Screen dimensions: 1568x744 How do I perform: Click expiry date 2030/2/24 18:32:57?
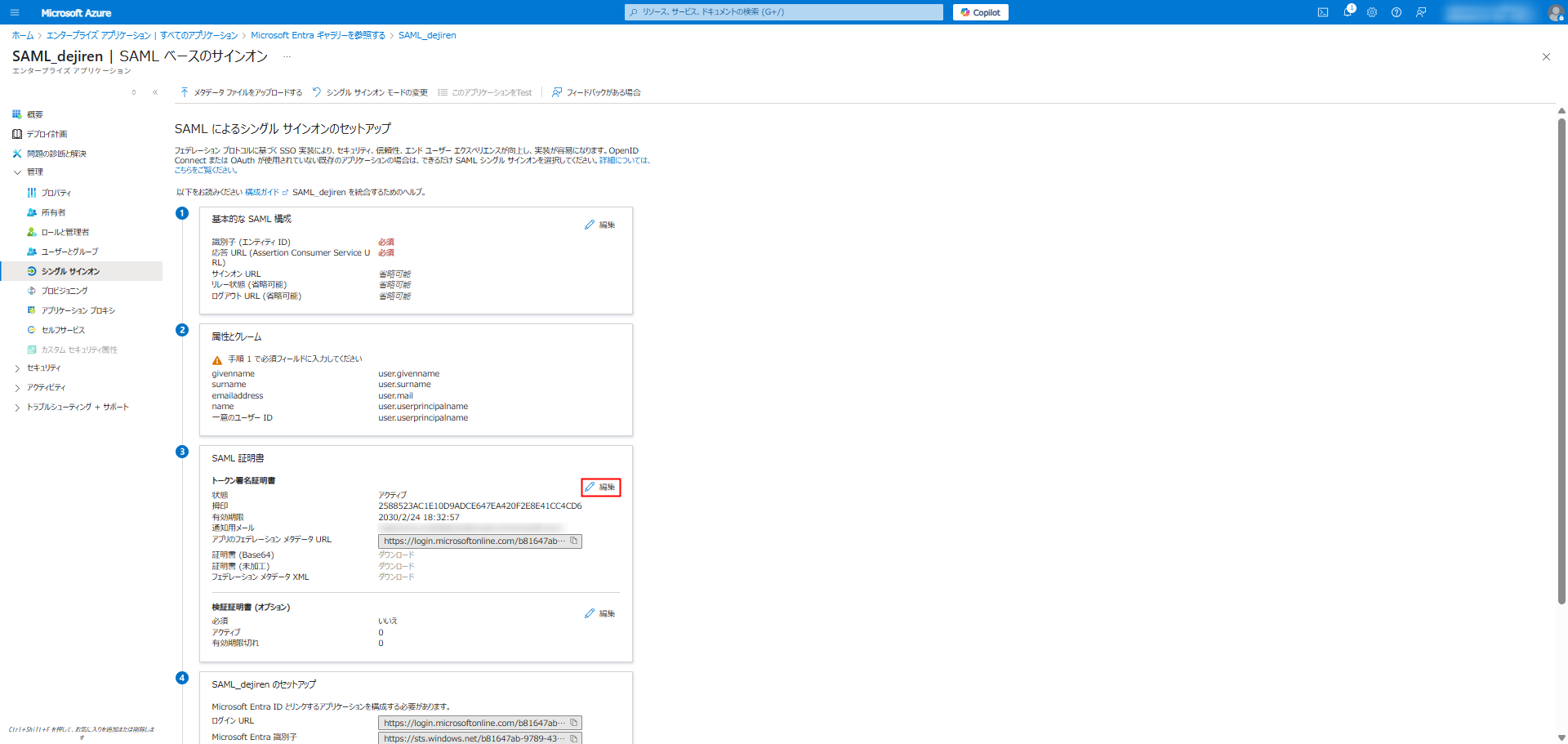[x=419, y=518]
